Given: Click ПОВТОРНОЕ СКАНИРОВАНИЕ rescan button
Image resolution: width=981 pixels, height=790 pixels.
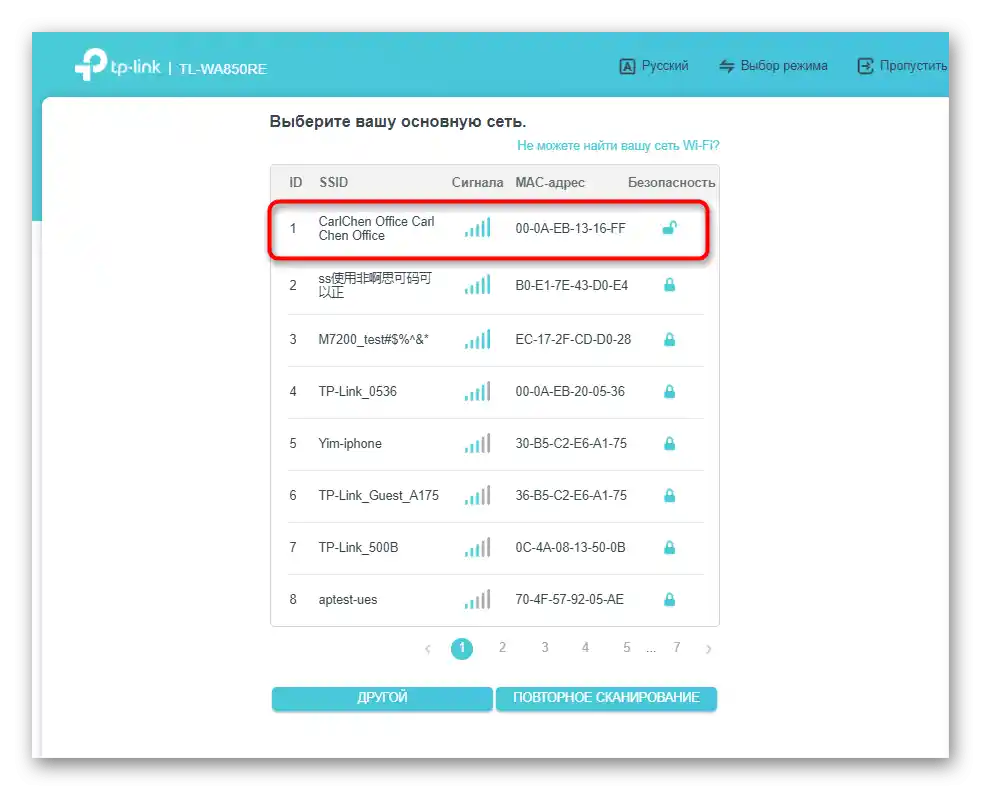Looking at the screenshot, I should (606, 698).
